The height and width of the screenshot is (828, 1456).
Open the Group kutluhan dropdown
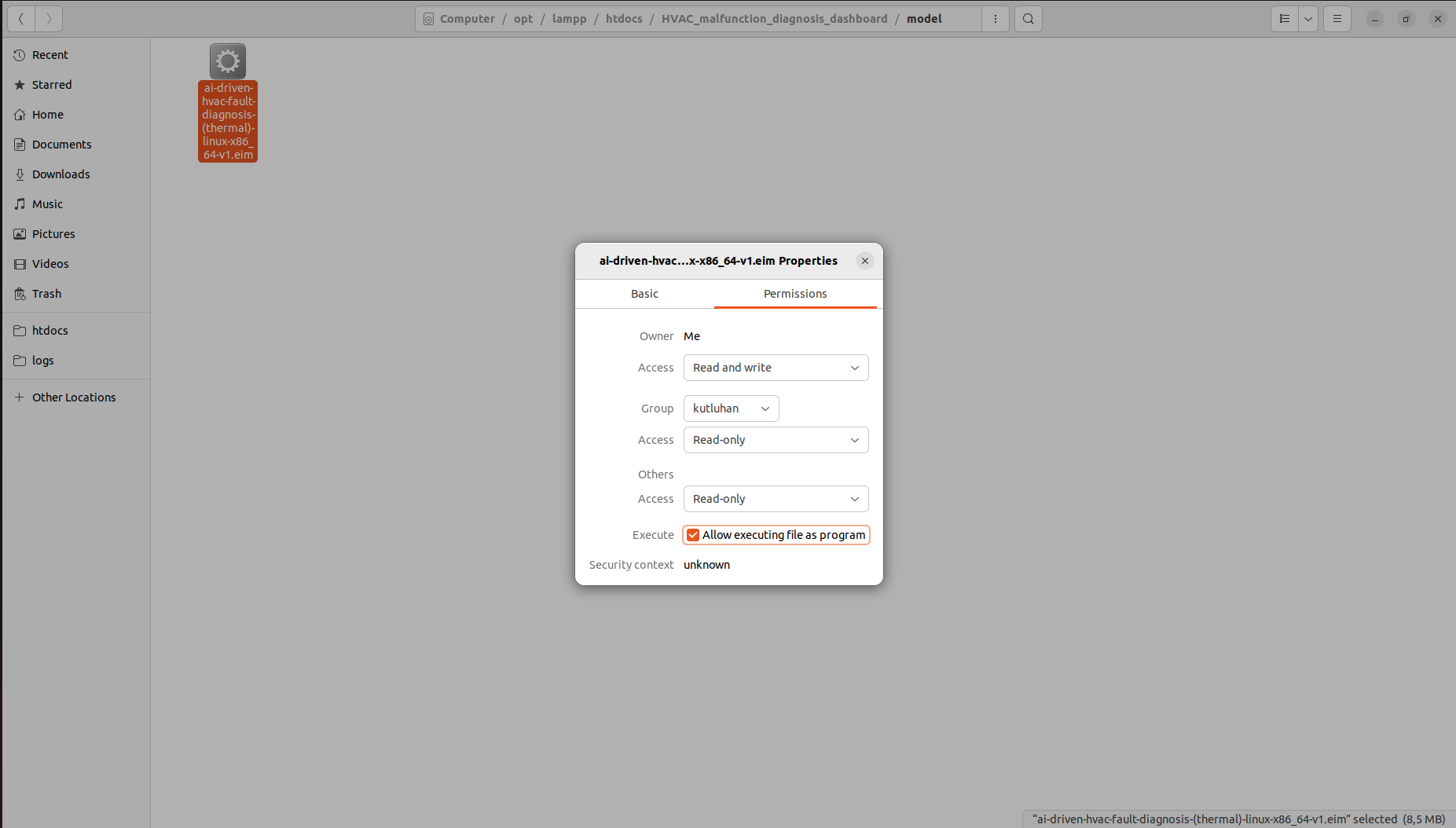[731, 409]
